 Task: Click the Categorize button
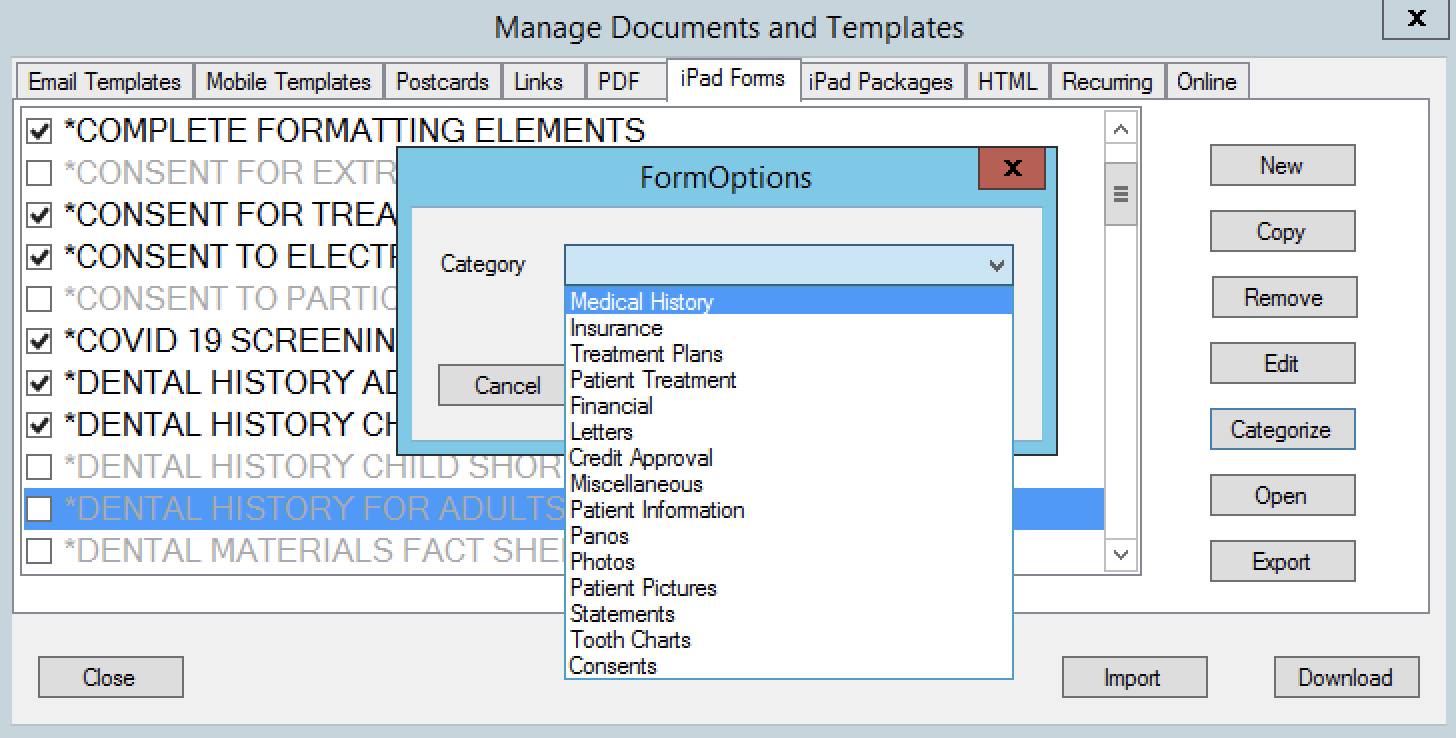click(x=1282, y=430)
